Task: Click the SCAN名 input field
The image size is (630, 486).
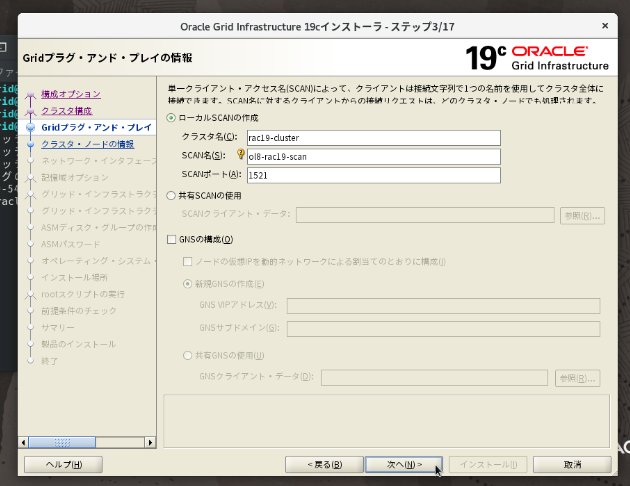Action: click(x=374, y=157)
